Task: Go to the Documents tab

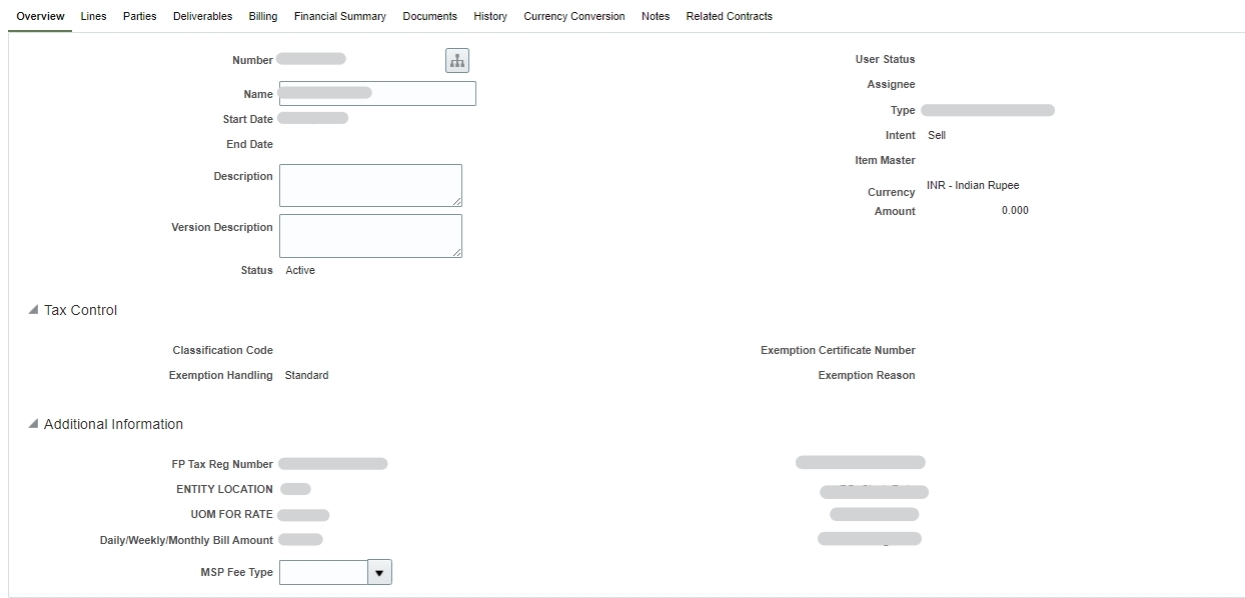Action: (x=429, y=16)
